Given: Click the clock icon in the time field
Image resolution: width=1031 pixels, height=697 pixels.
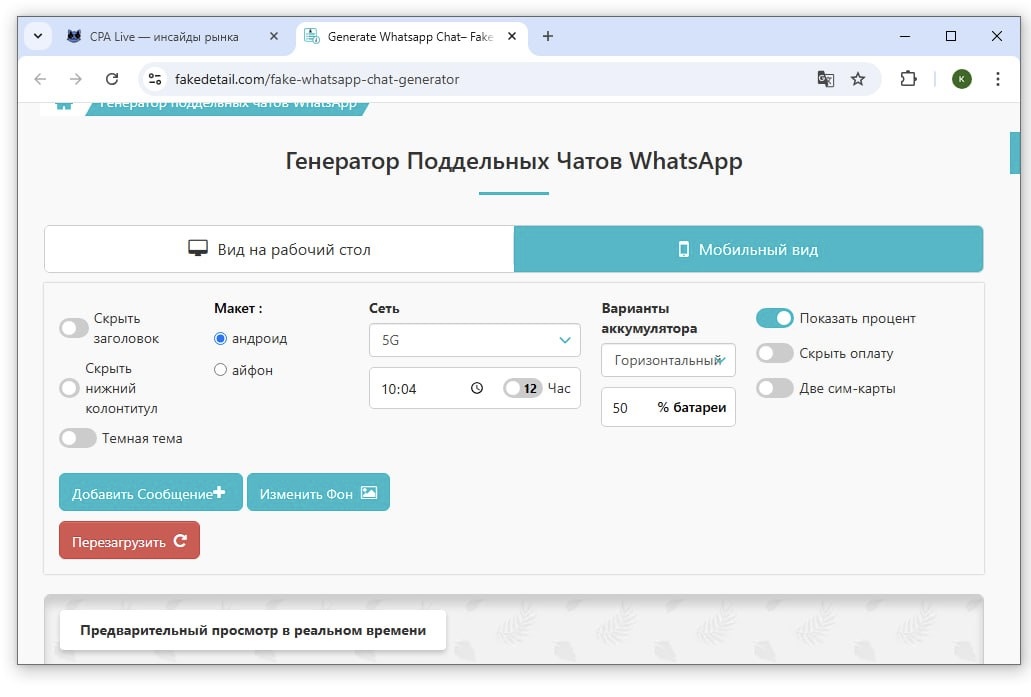Looking at the screenshot, I should point(477,388).
